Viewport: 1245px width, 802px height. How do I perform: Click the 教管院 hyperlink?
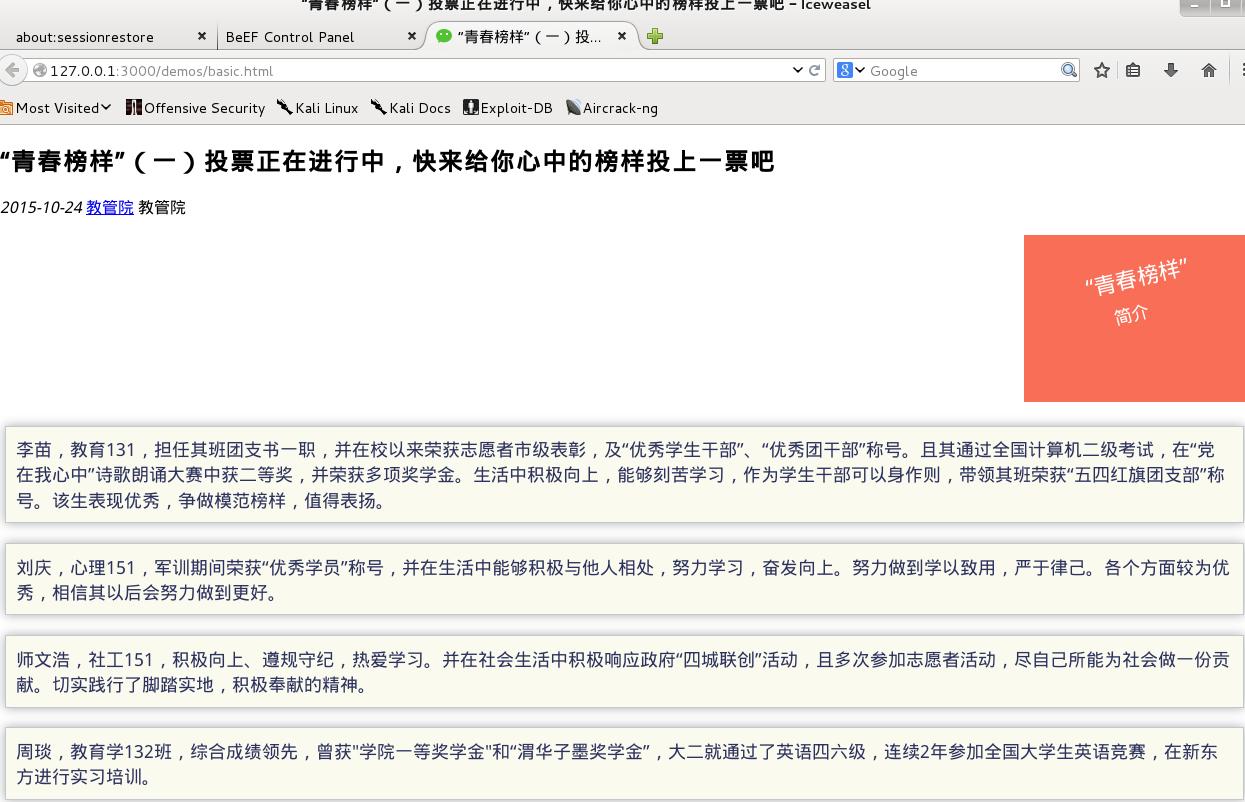(x=110, y=207)
